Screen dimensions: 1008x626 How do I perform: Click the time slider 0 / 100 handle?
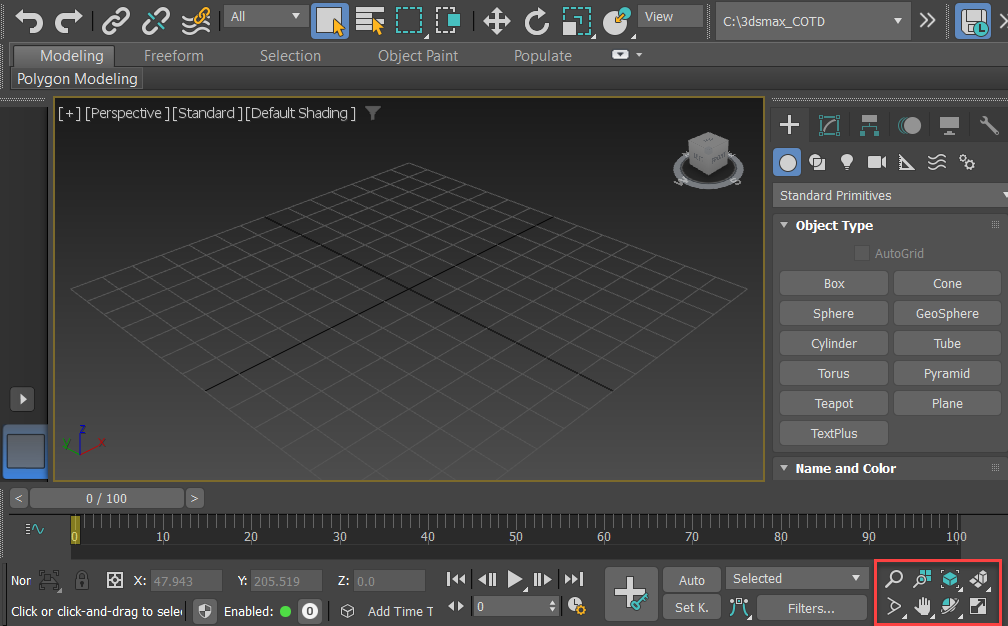[x=107, y=498]
